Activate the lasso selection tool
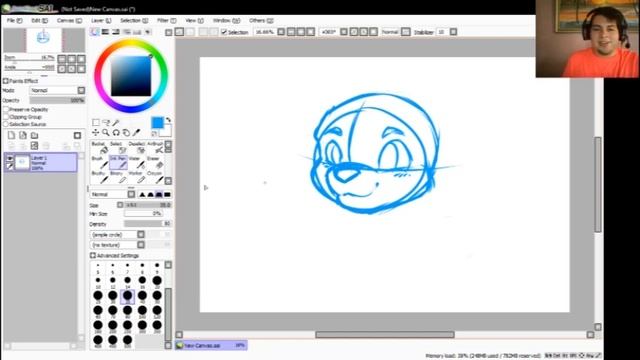This screenshot has height=360, width=640. (x=106, y=122)
